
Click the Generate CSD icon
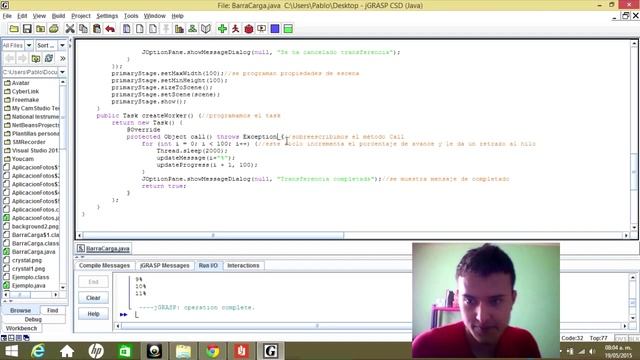point(127,29)
